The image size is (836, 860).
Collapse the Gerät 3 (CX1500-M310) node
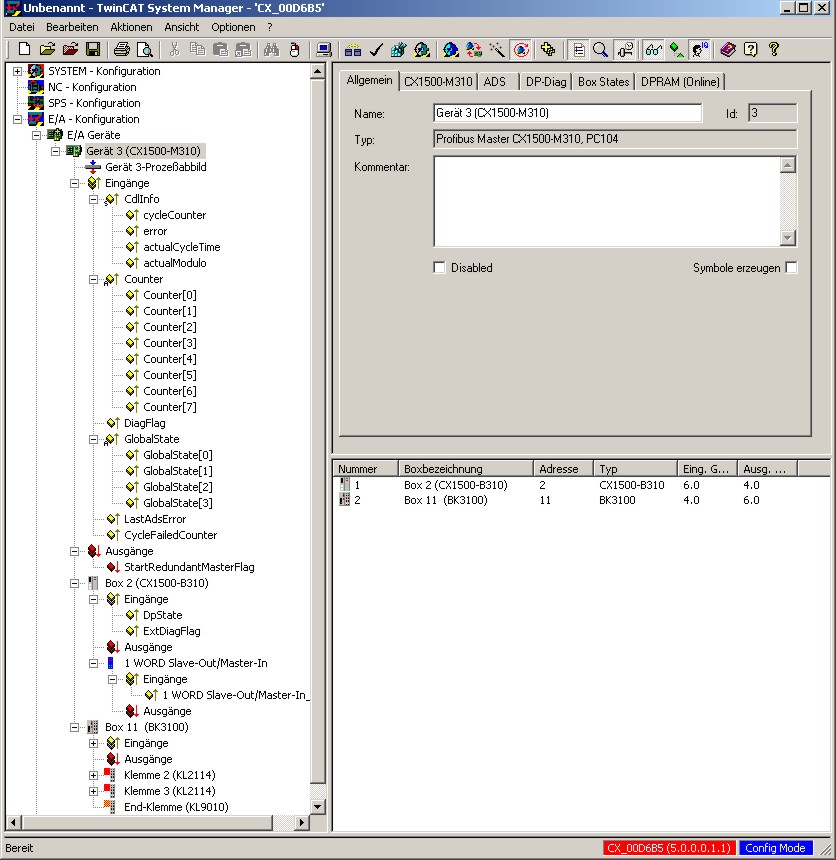pyautogui.click(x=56, y=151)
